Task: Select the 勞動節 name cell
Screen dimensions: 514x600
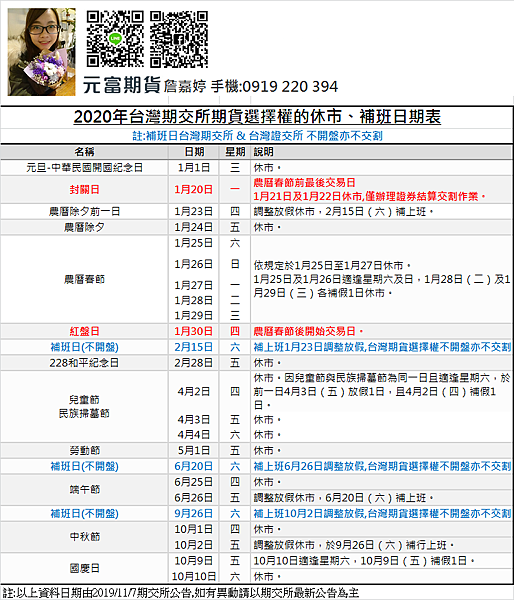Action: point(84,450)
